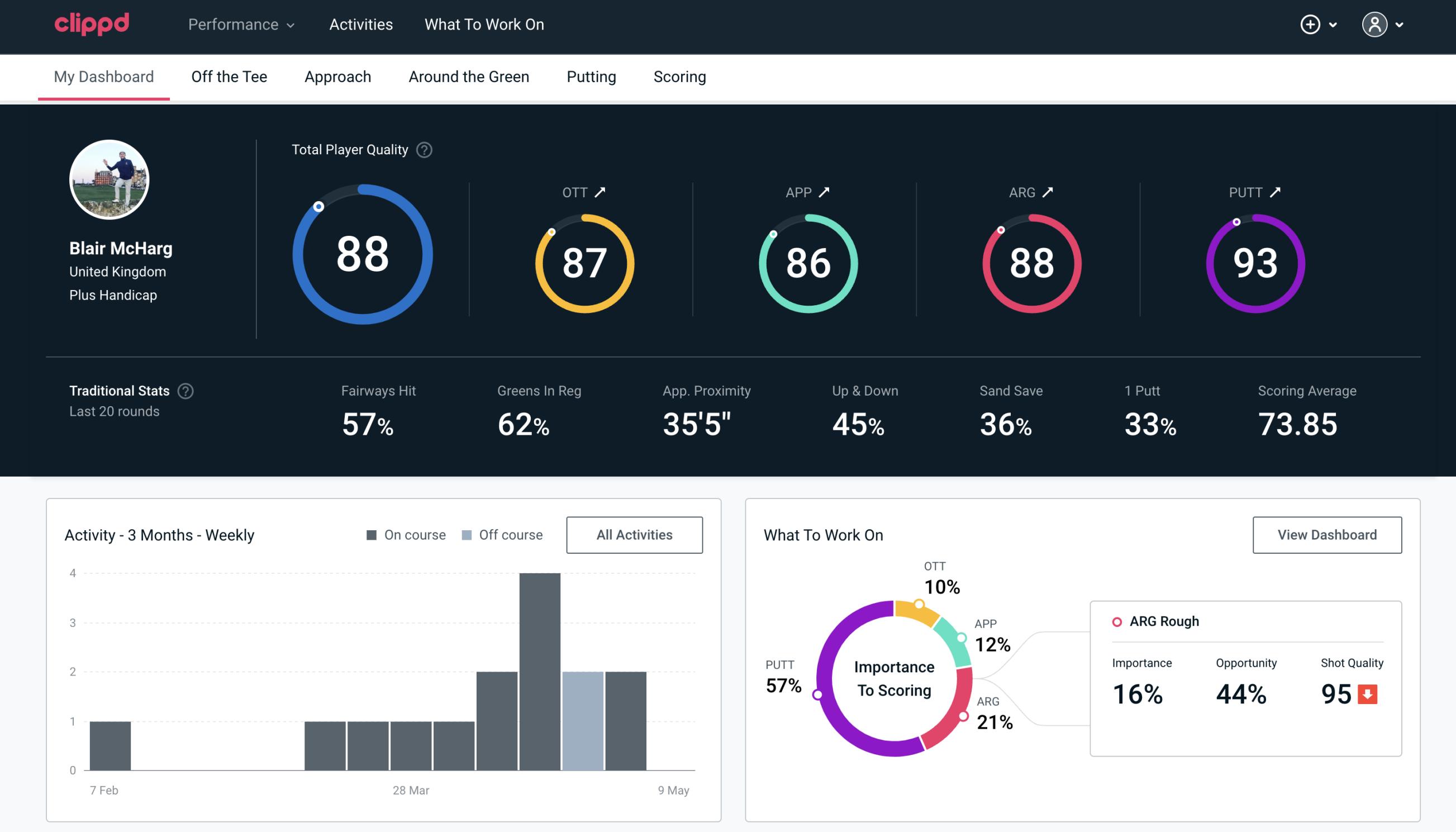Toggle Off course activity filter
1456x832 pixels.
pos(501,534)
